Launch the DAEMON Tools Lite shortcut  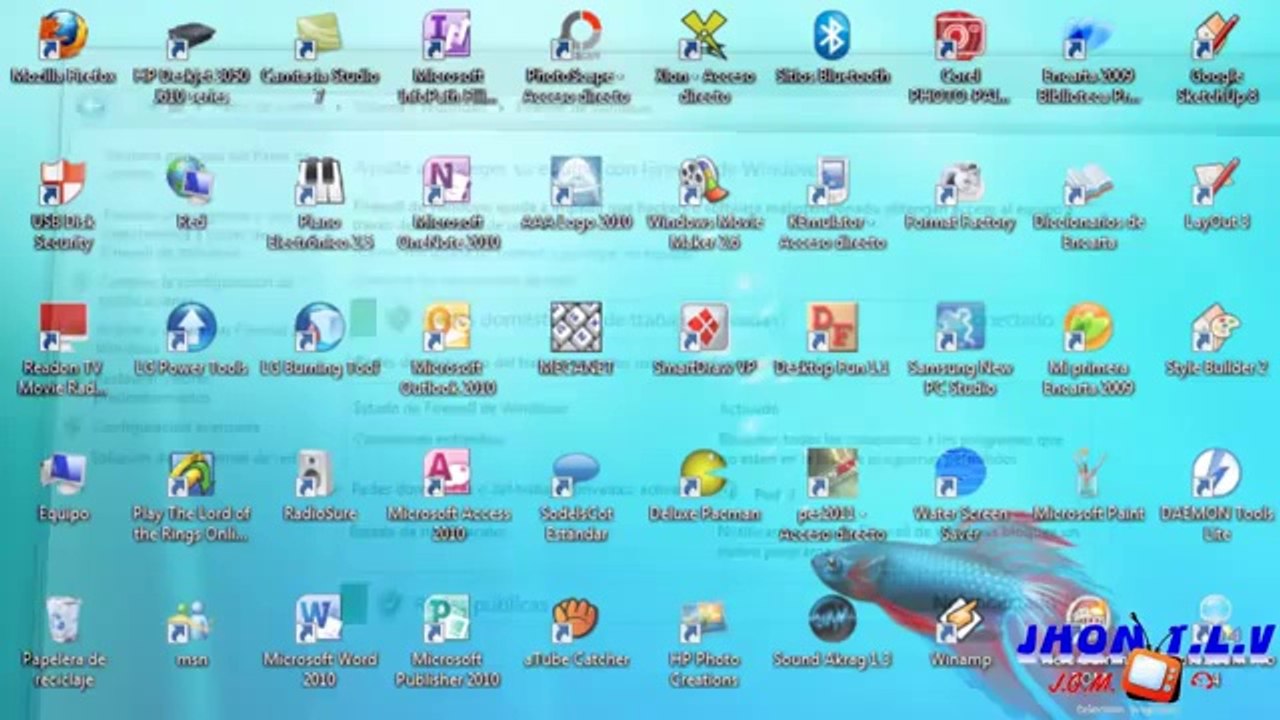pyautogui.click(x=1216, y=473)
